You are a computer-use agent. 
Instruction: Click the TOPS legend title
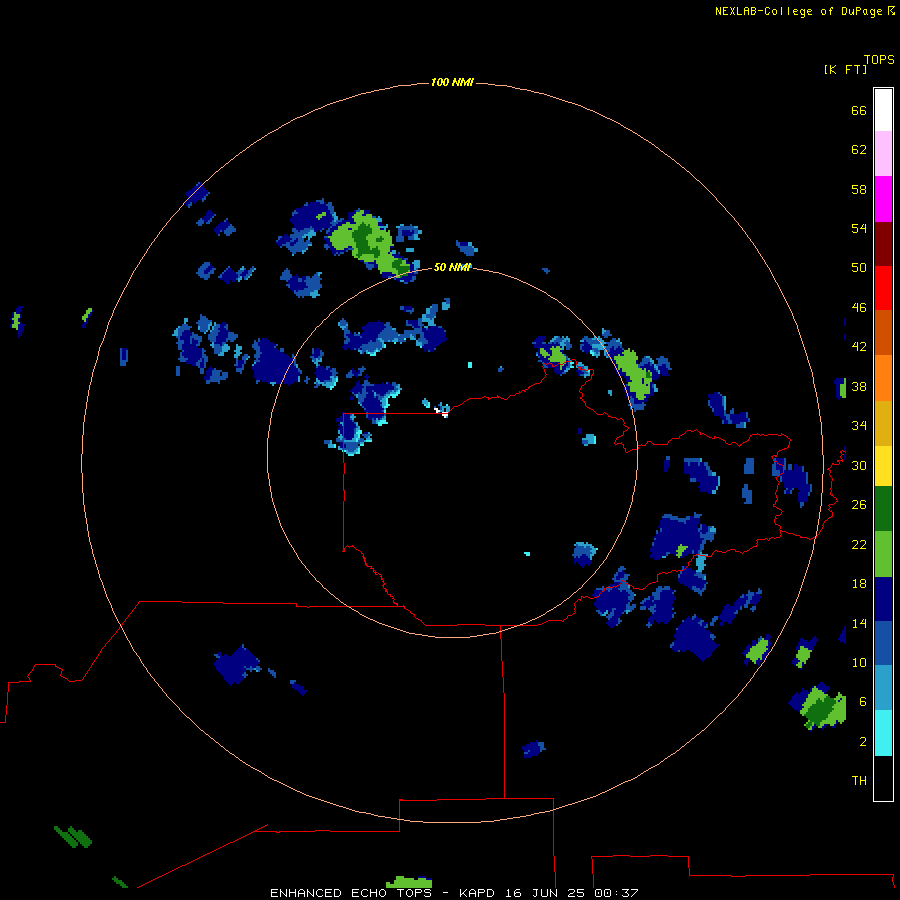[879, 59]
